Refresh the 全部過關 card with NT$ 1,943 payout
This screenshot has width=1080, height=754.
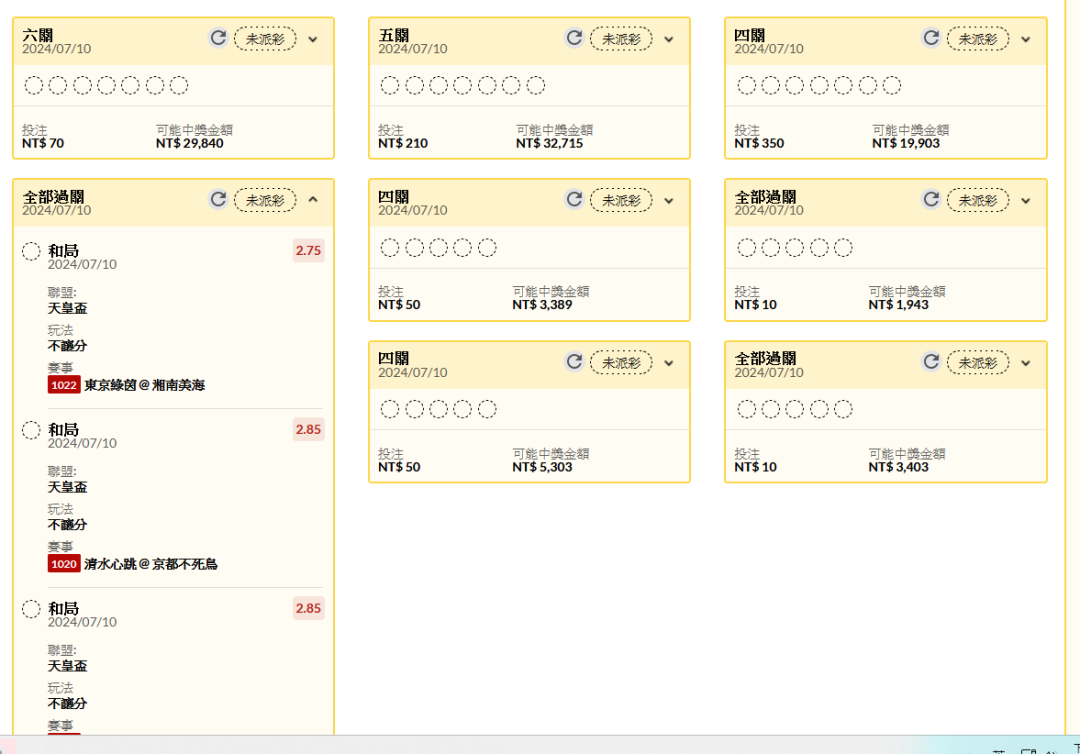931,200
